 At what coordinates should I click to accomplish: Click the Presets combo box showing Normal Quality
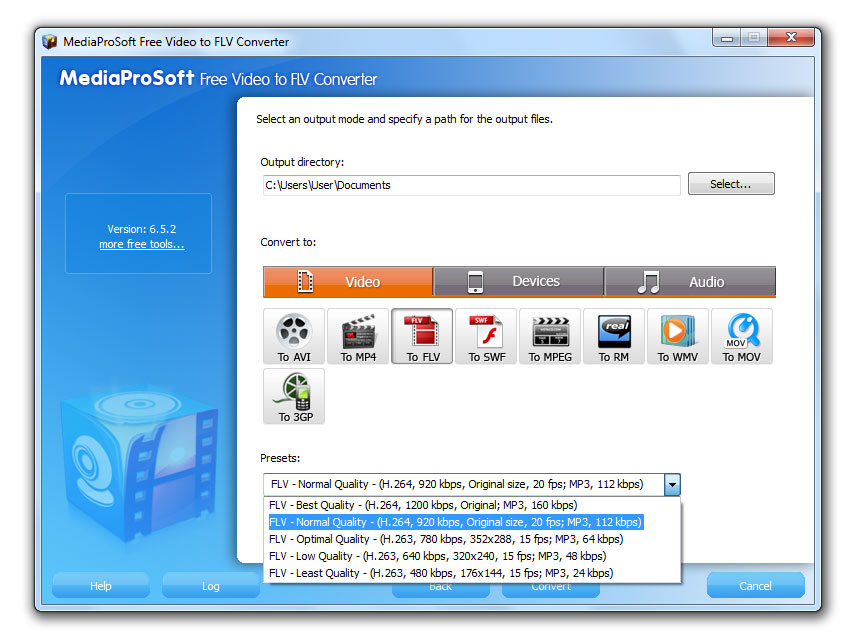pyautogui.click(x=472, y=485)
